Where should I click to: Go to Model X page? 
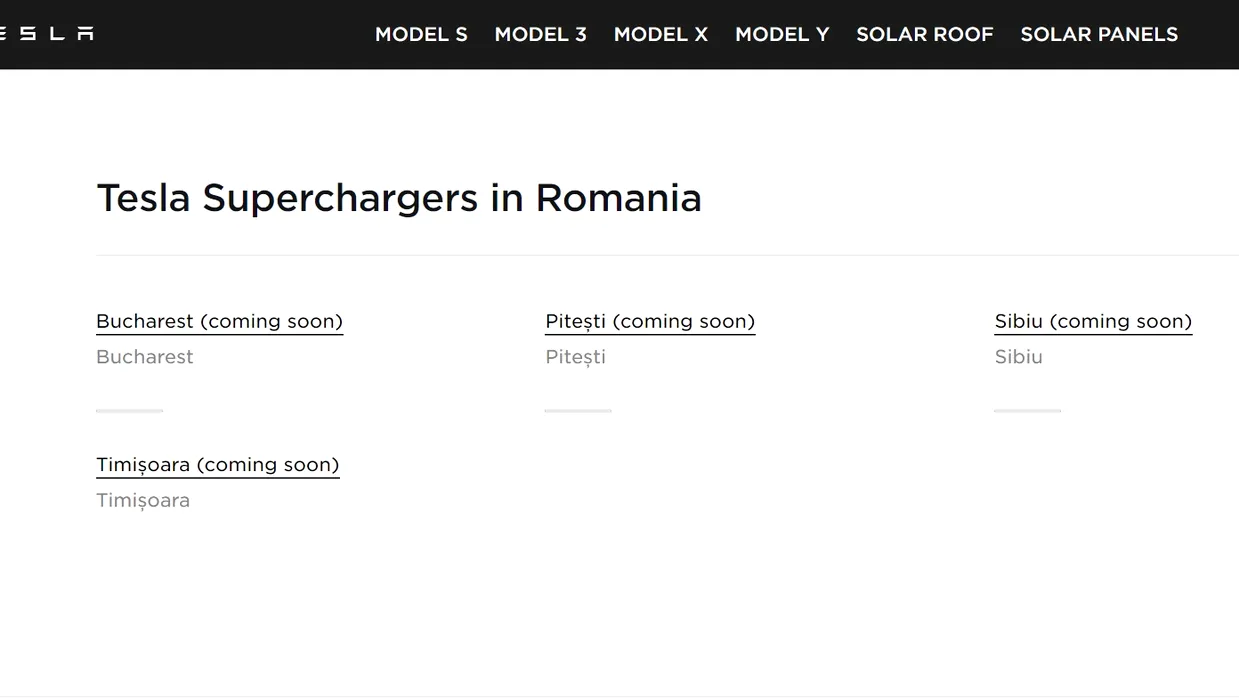(x=660, y=34)
